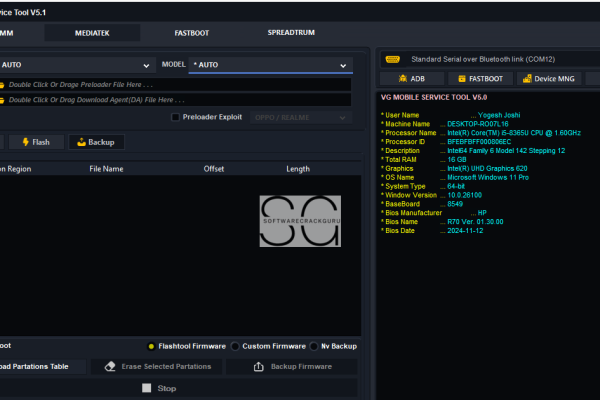600x400 pixels.
Task: Open the OPPO / REALME dropdown
Action: (x=301, y=118)
